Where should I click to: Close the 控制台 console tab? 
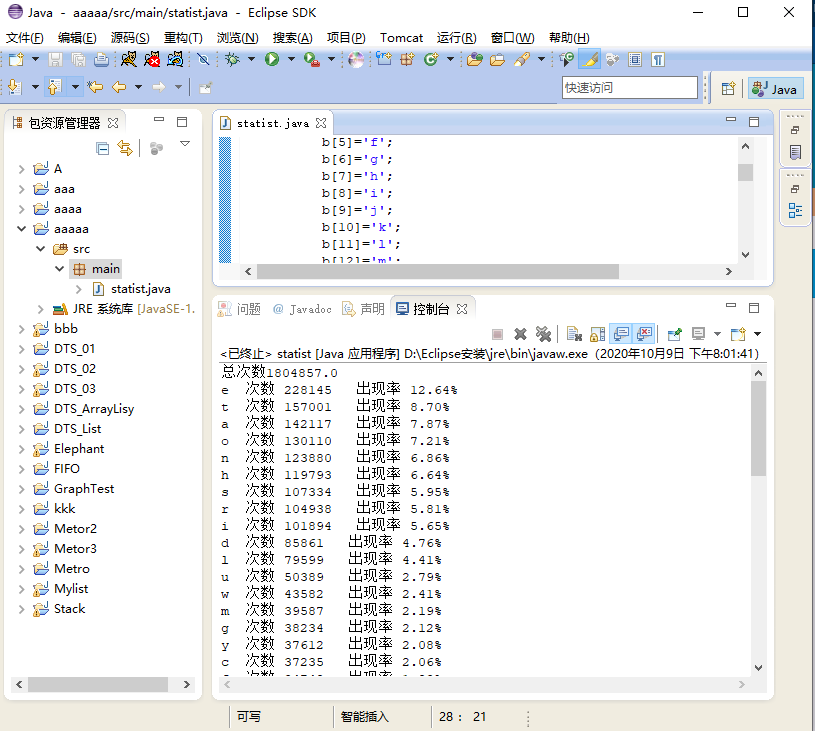coord(462,309)
